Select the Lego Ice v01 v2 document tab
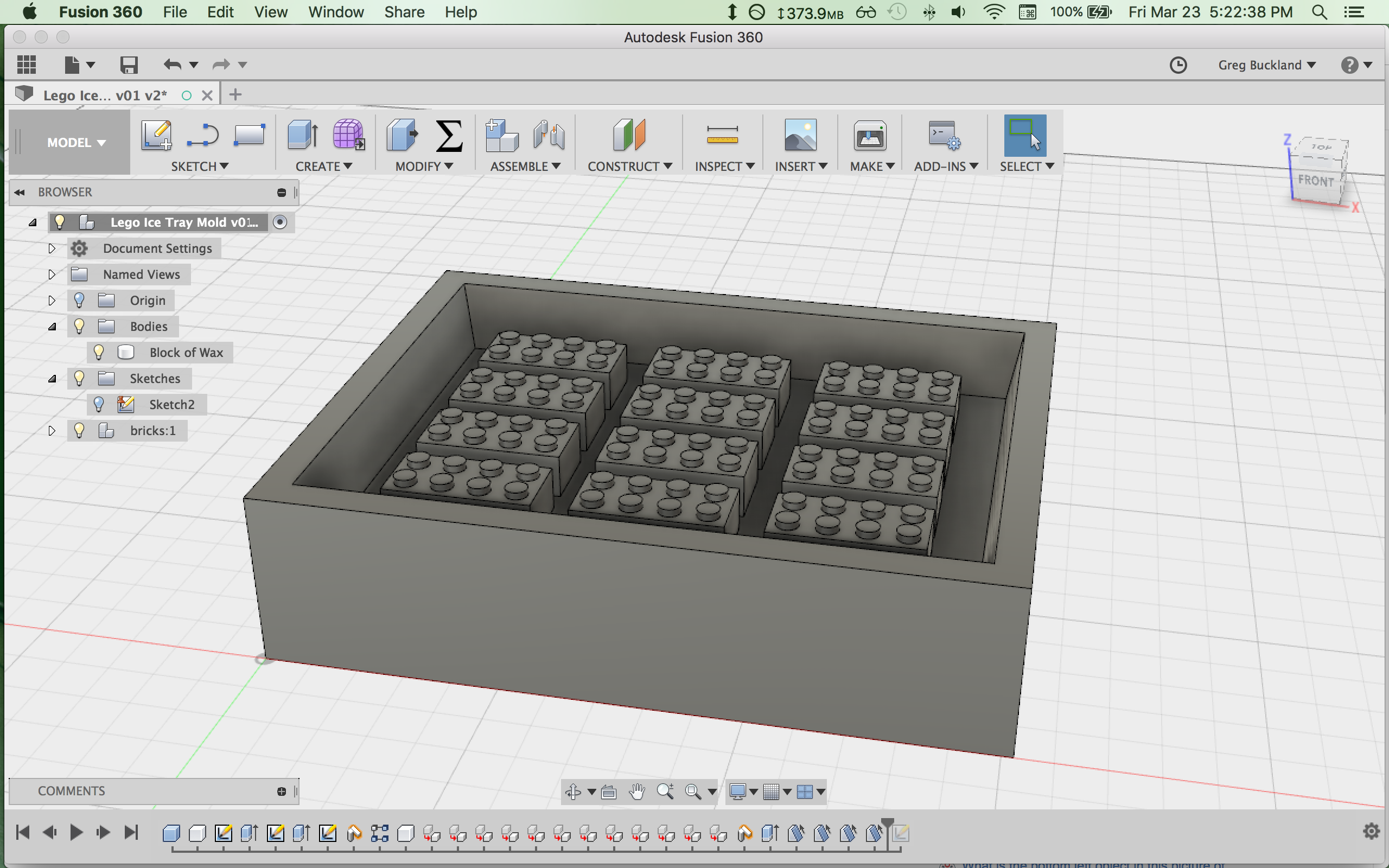This screenshot has width=1389, height=868. coord(105,95)
